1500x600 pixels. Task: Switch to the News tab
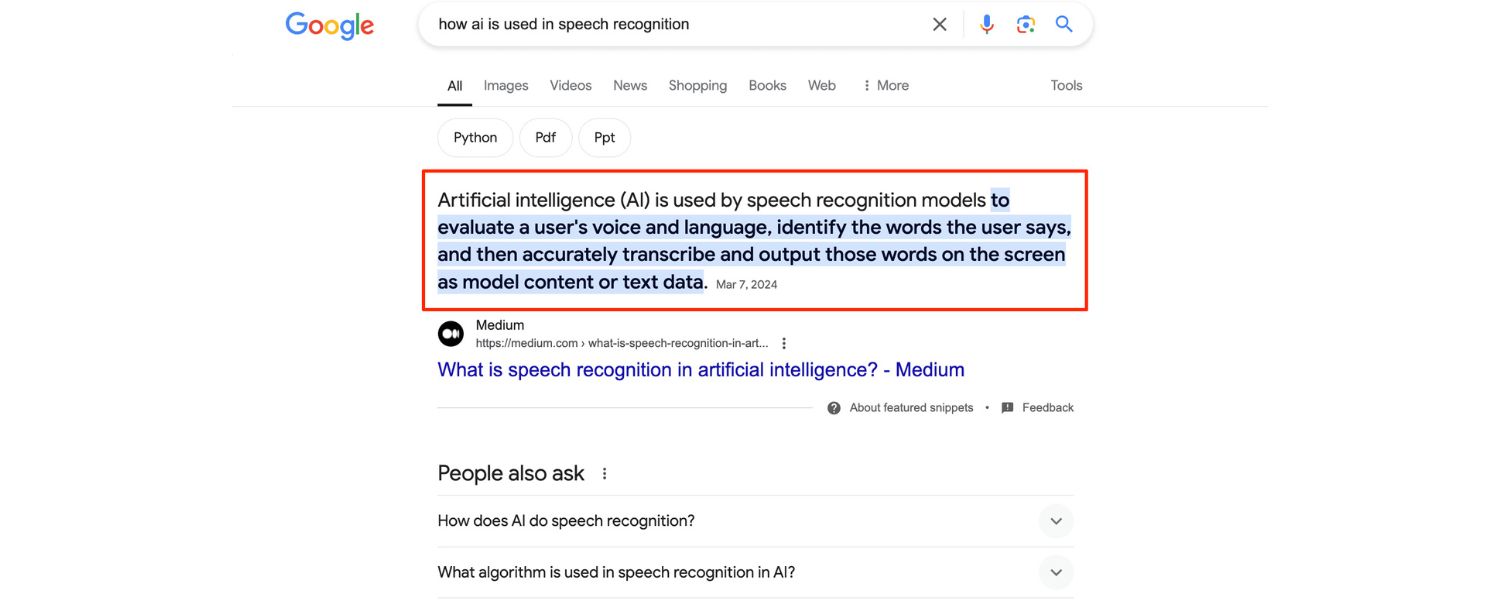tap(629, 85)
